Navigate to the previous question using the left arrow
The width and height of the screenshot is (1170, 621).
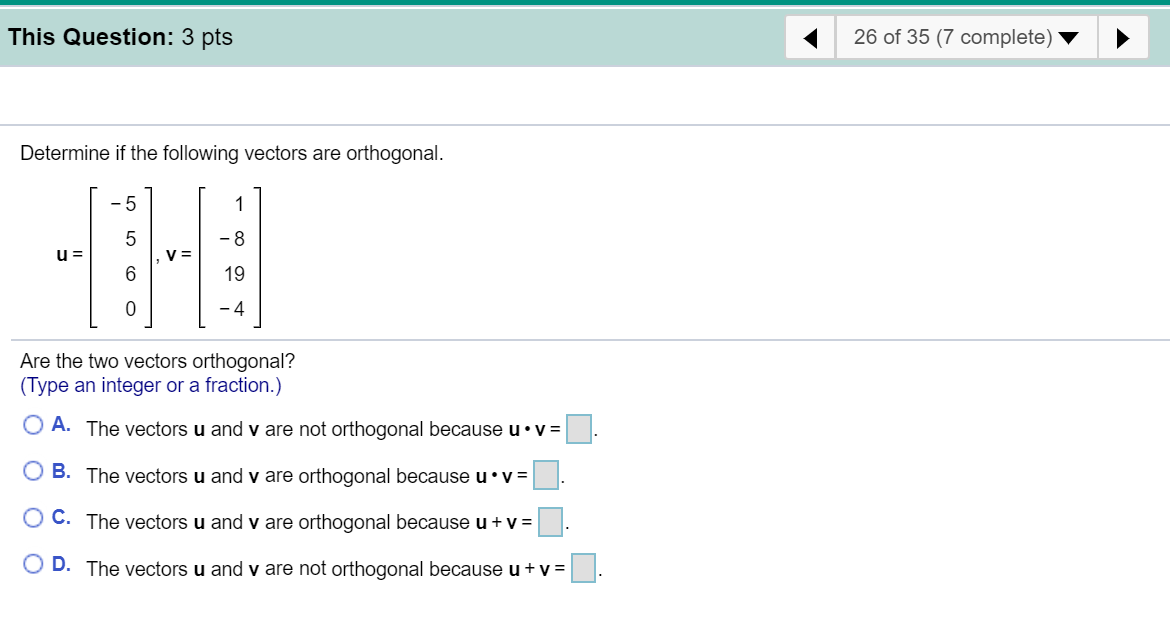811,37
